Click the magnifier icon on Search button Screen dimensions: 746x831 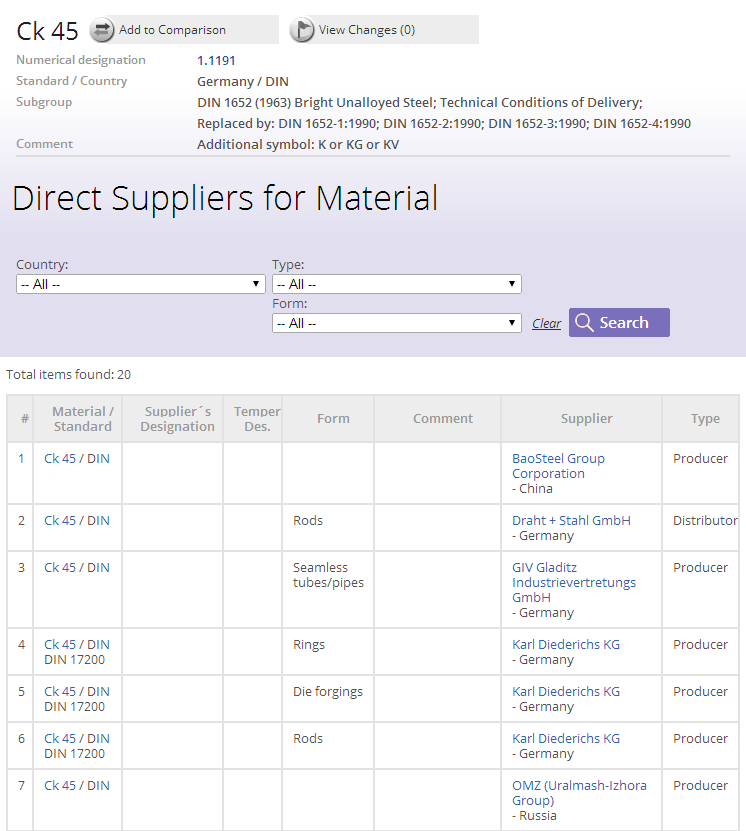click(x=584, y=322)
